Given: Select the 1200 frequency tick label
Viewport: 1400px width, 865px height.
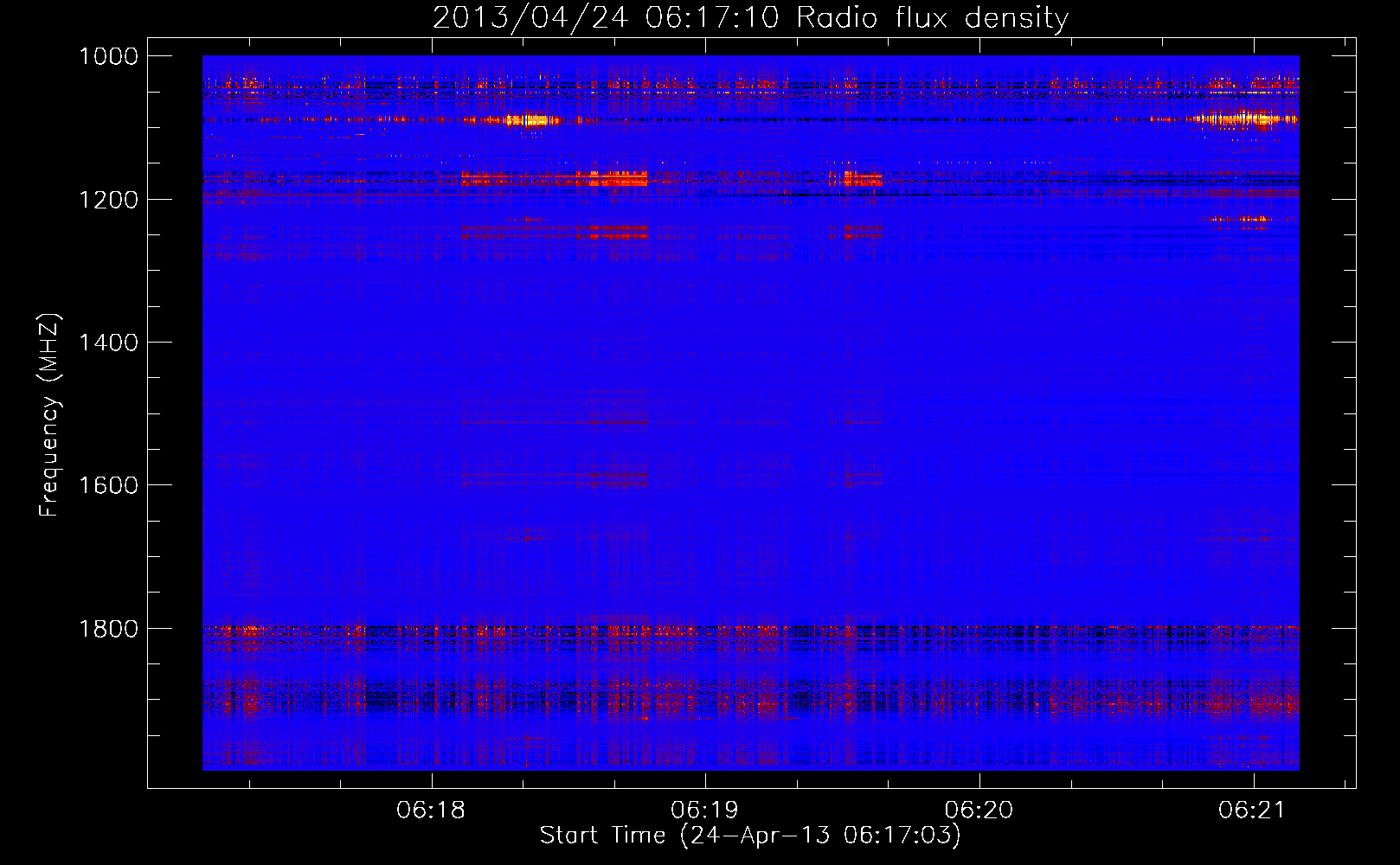Looking at the screenshot, I should coord(108,200).
